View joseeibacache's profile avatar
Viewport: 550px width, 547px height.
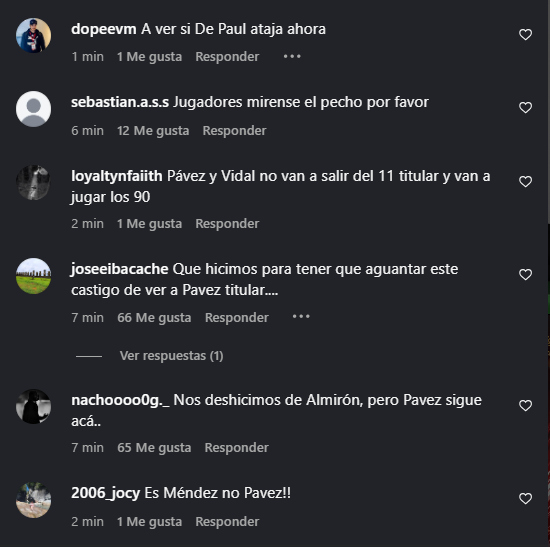(x=33, y=276)
